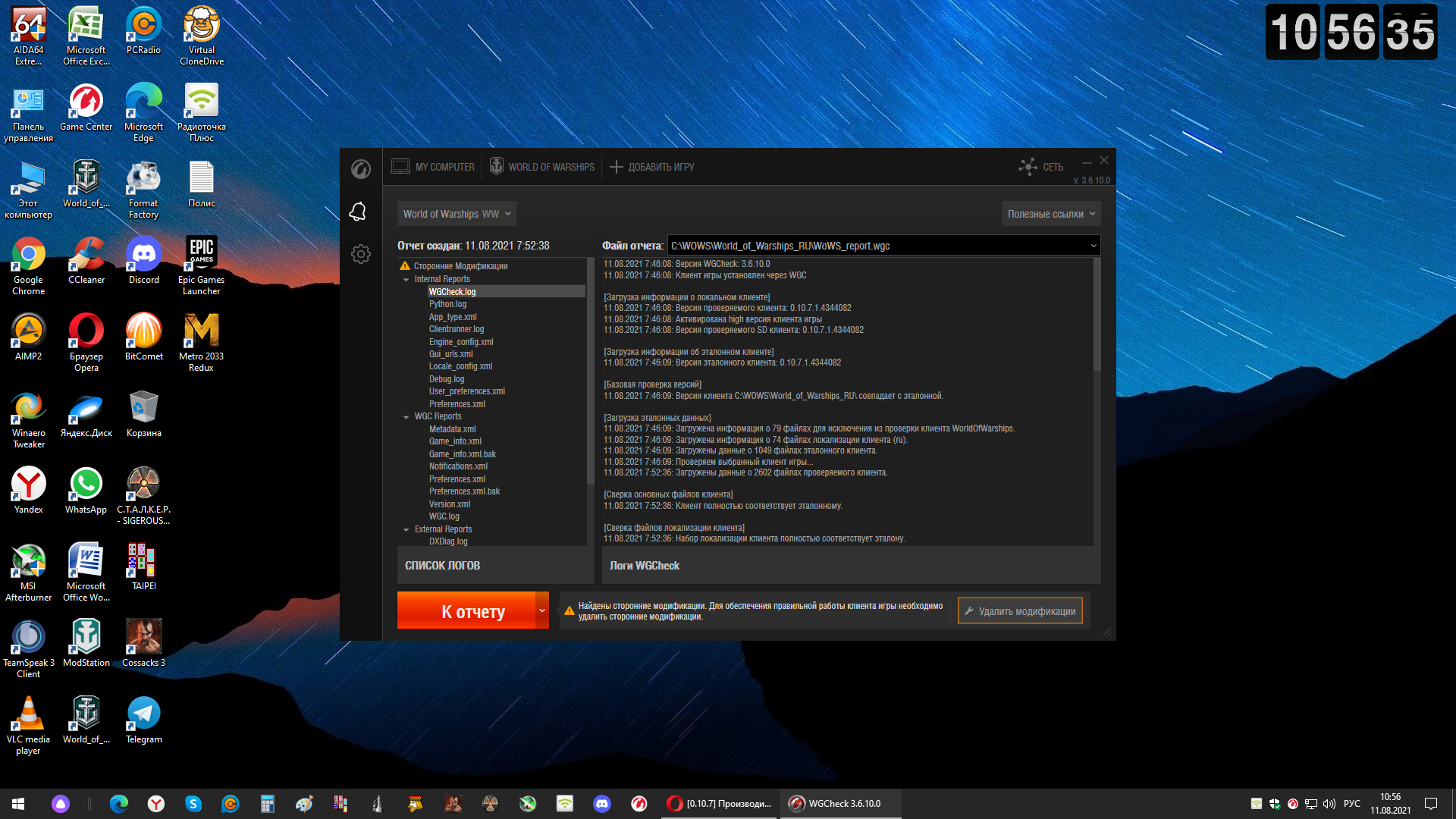Select Version.xml in the log list
This screenshot has height=819, width=1456.
(450, 504)
